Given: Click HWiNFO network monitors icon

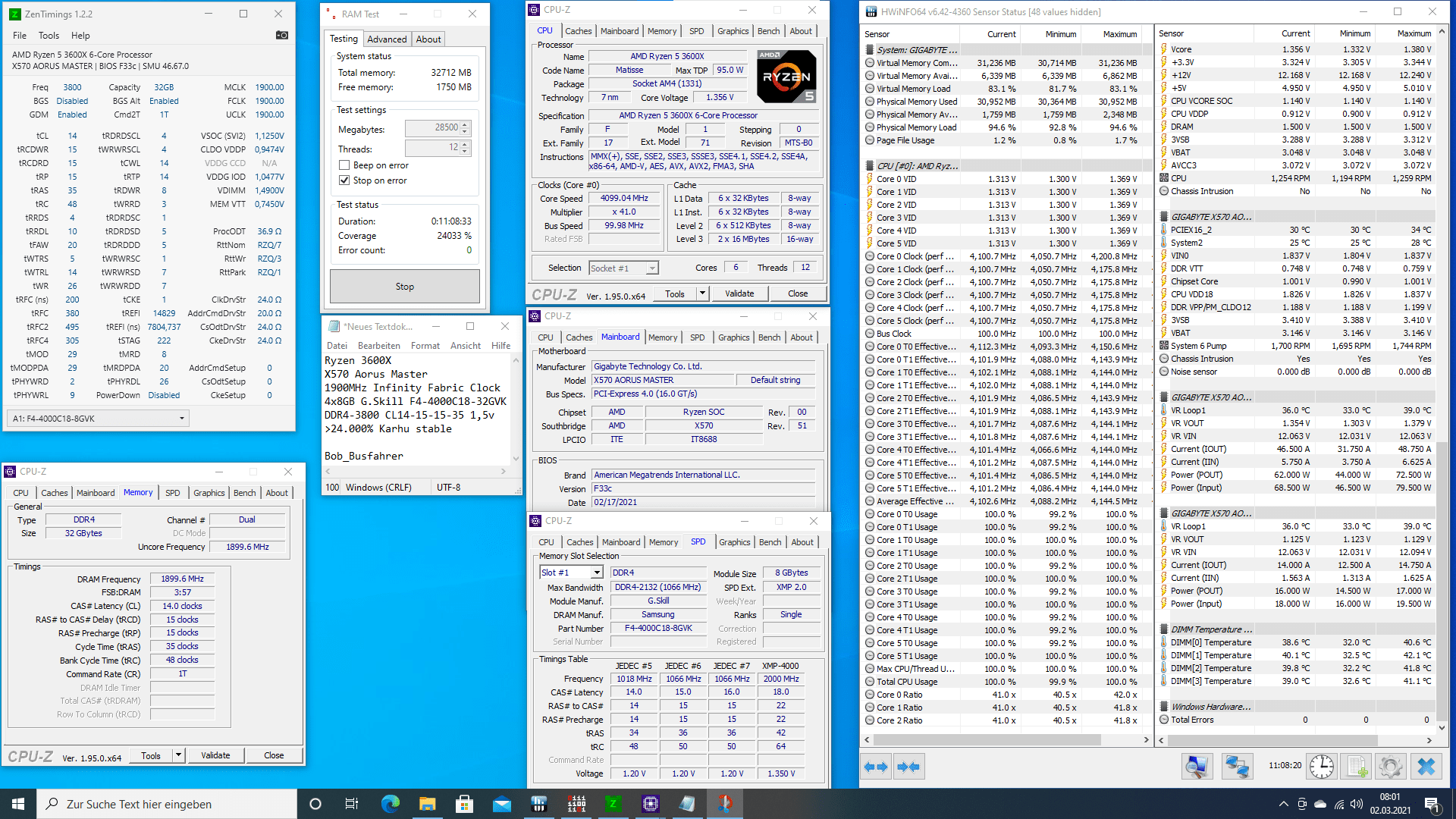Looking at the screenshot, I should pos(1237,767).
